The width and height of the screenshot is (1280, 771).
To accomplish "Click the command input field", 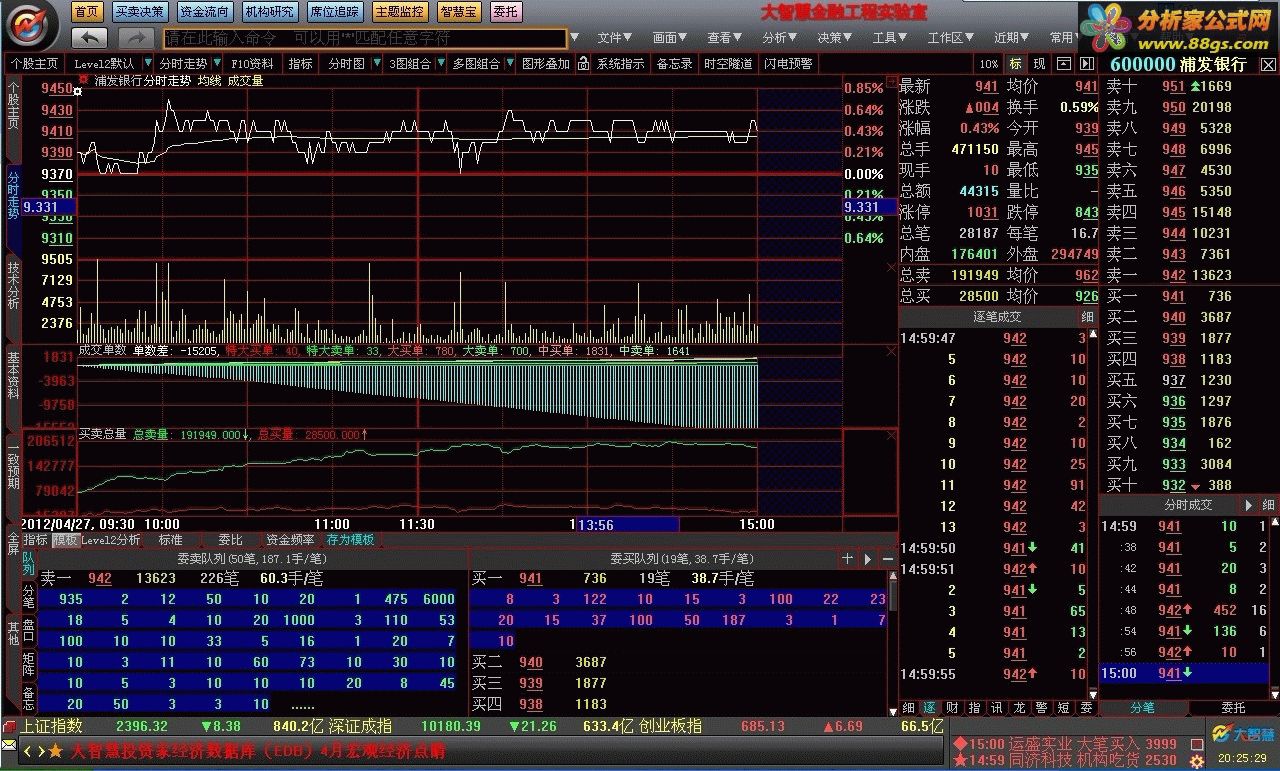I will [x=364, y=38].
